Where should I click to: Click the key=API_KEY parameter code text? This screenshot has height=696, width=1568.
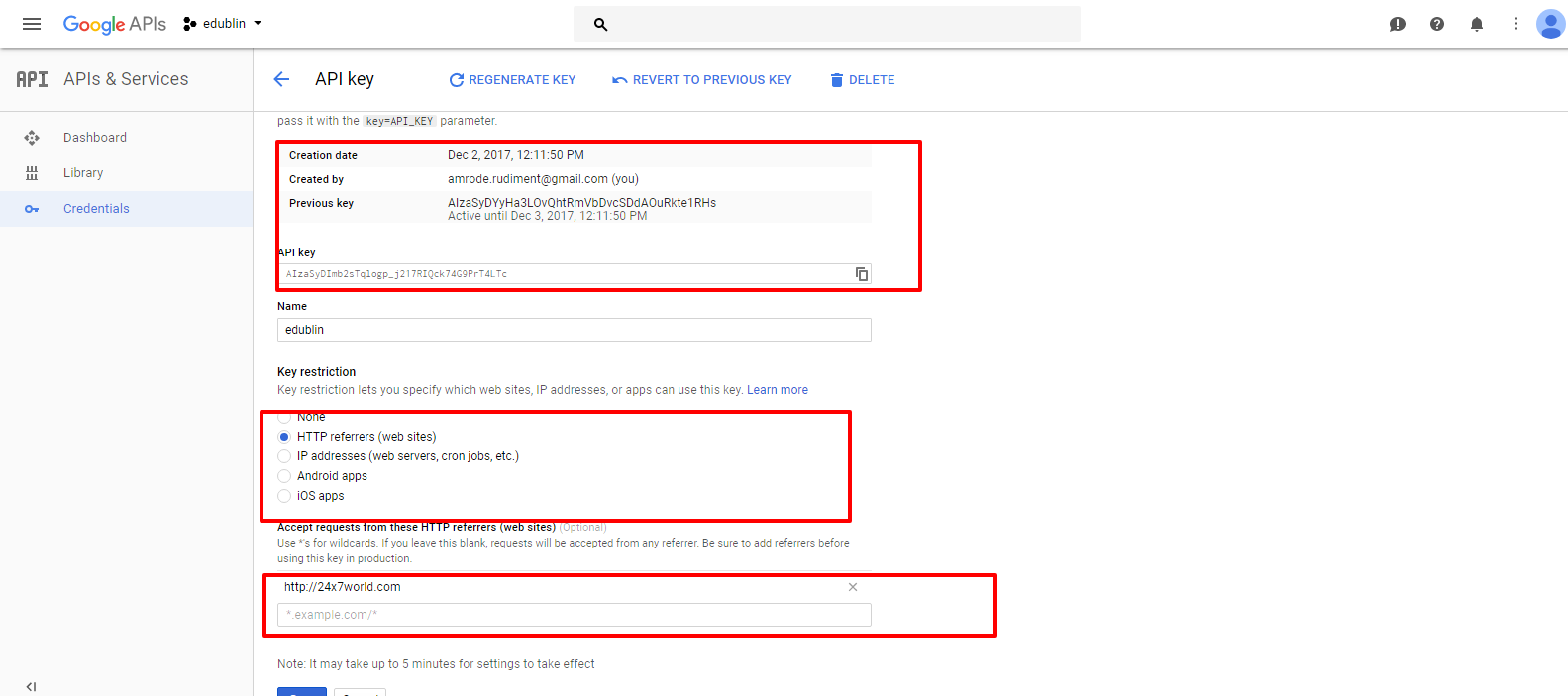(x=399, y=121)
